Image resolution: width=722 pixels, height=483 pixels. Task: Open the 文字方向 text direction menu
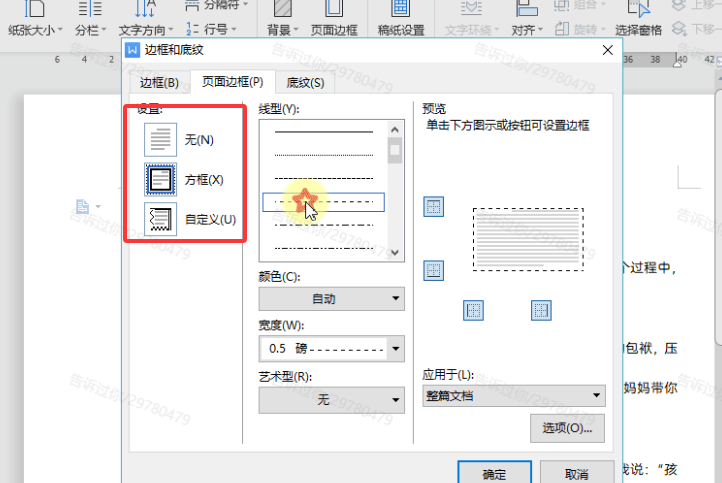(146, 18)
